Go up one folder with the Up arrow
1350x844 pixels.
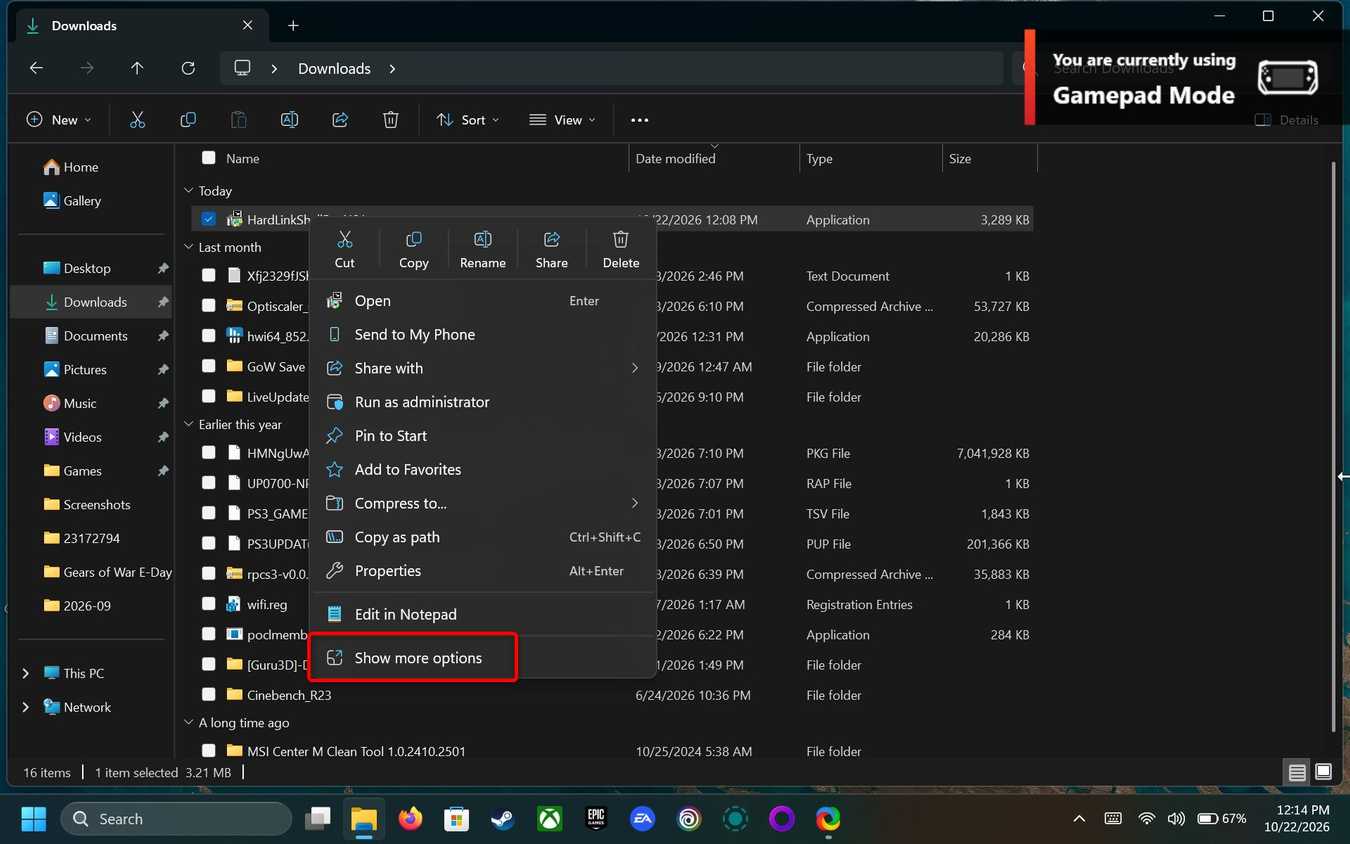point(137,68)
